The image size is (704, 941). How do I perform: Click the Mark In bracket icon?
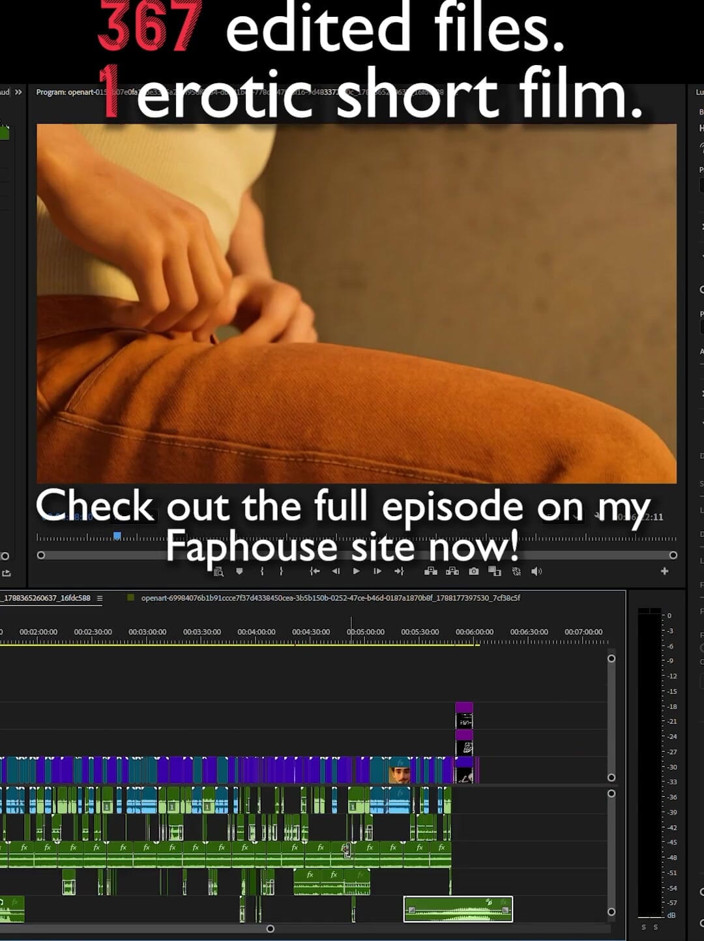pos(262,571)
